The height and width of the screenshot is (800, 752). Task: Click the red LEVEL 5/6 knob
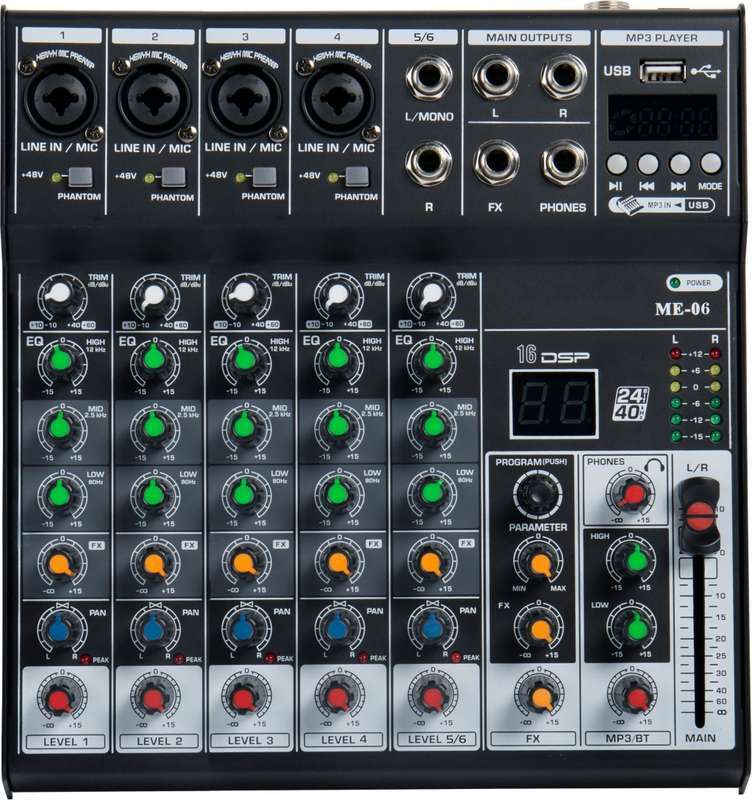click(431, 696)
